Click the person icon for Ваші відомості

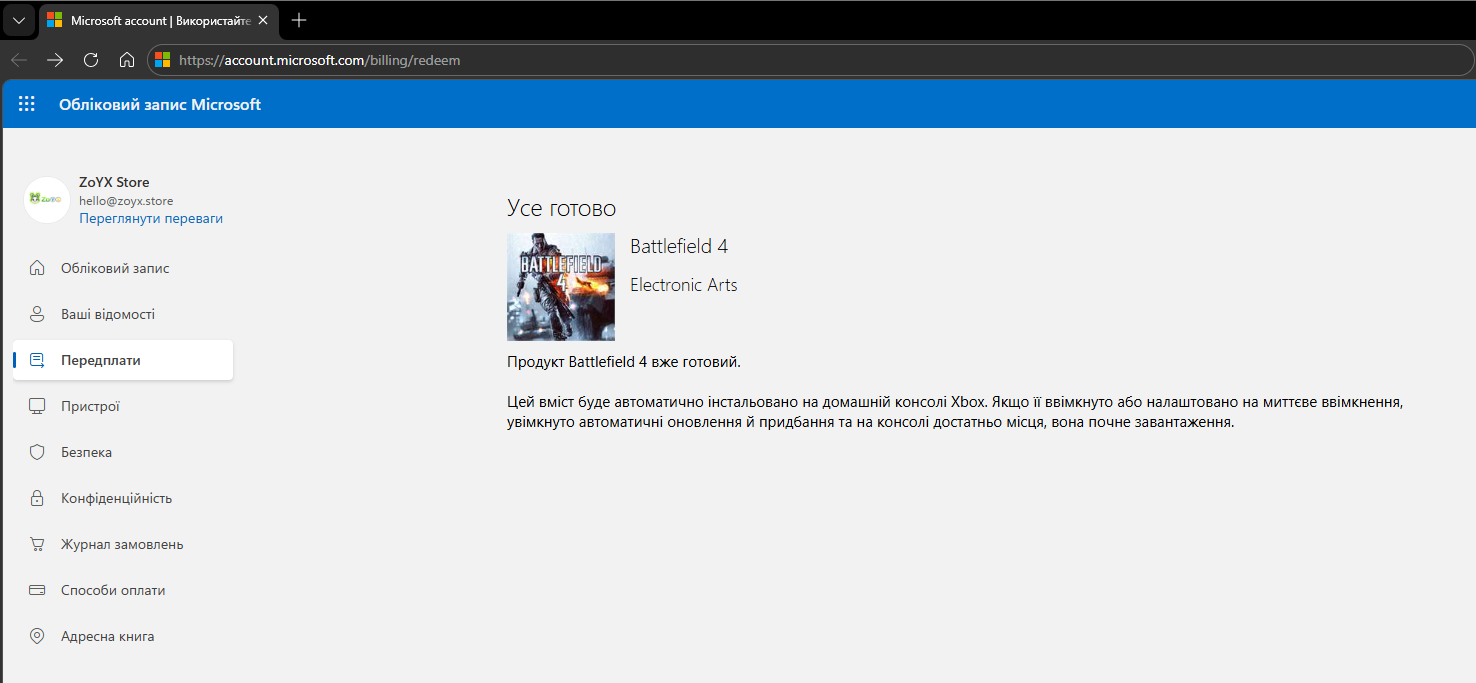[x=37, y=314]
